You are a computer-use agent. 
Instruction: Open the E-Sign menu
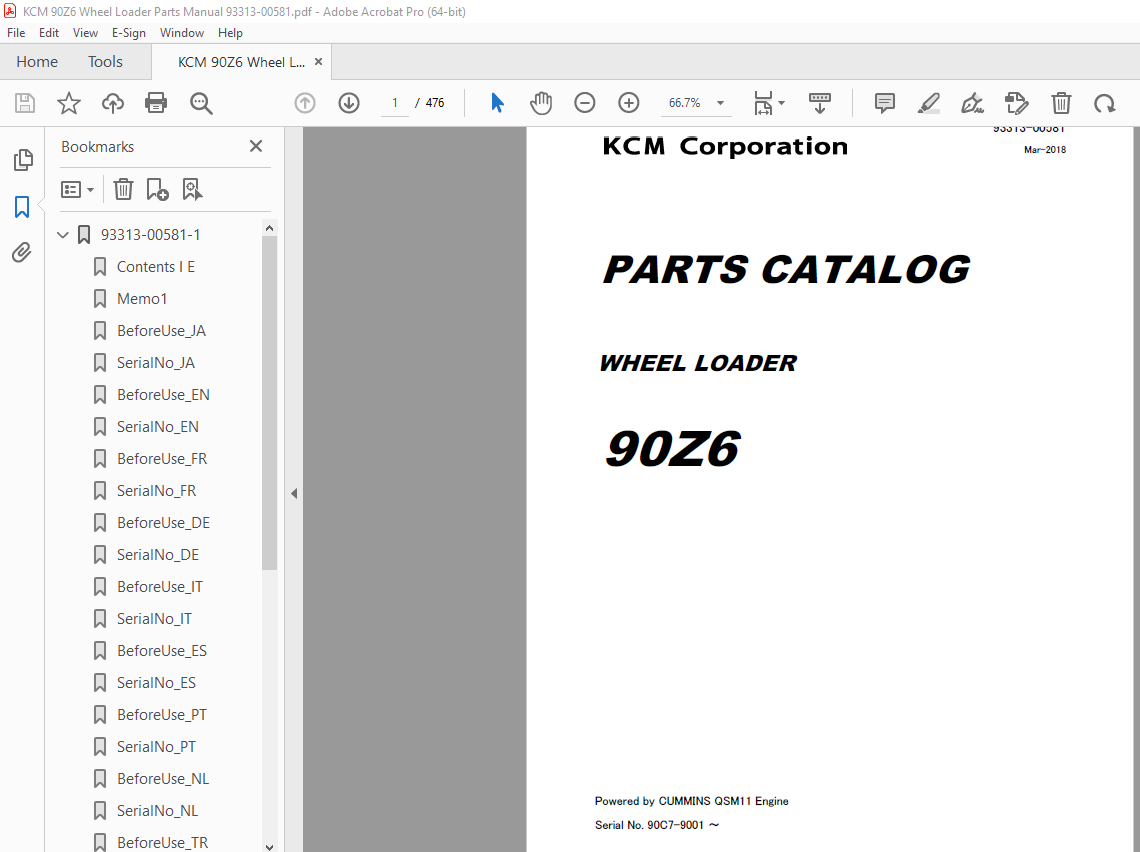point(129,33)
